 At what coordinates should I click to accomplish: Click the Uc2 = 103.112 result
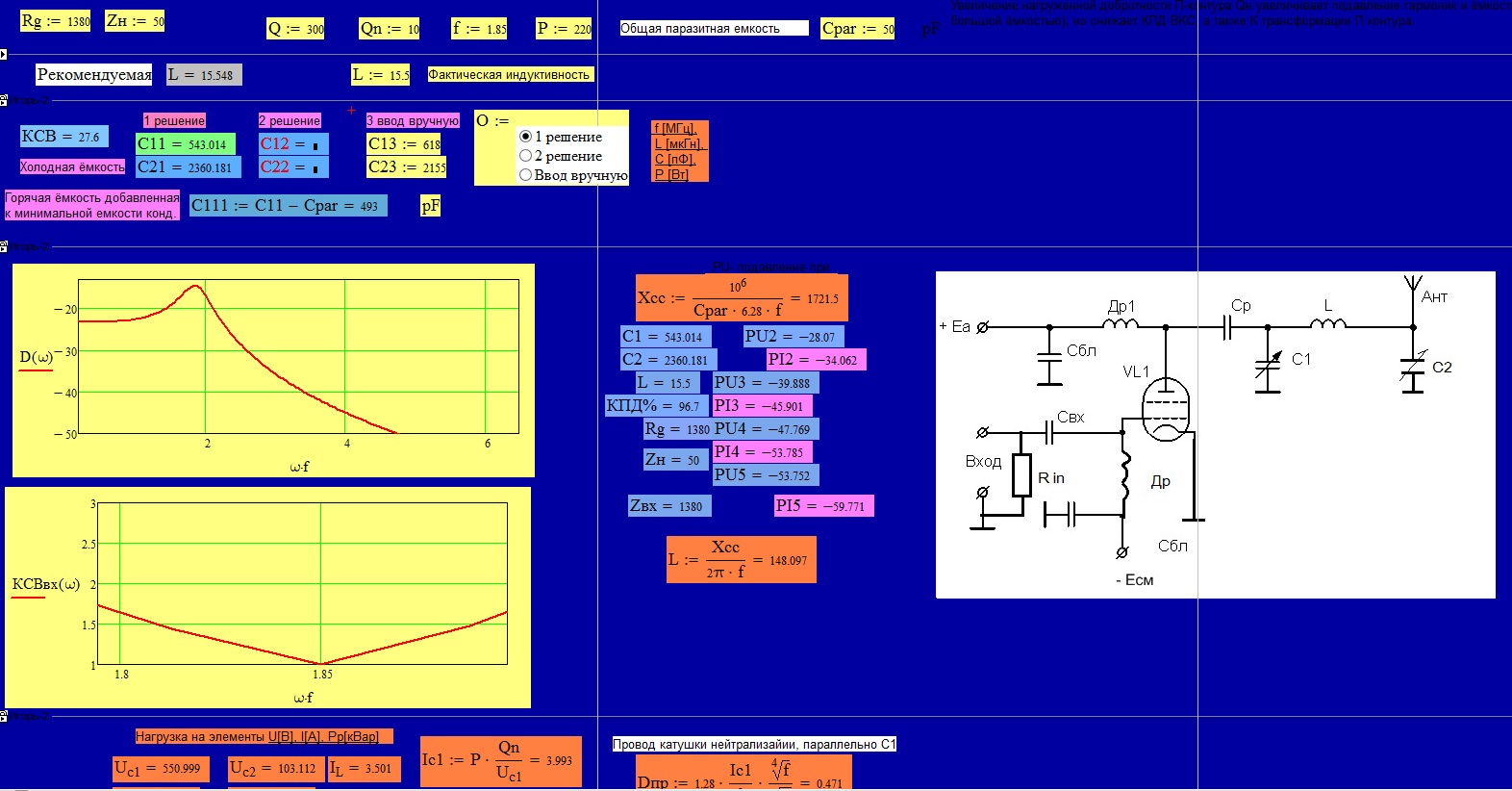tap(276, 769)
